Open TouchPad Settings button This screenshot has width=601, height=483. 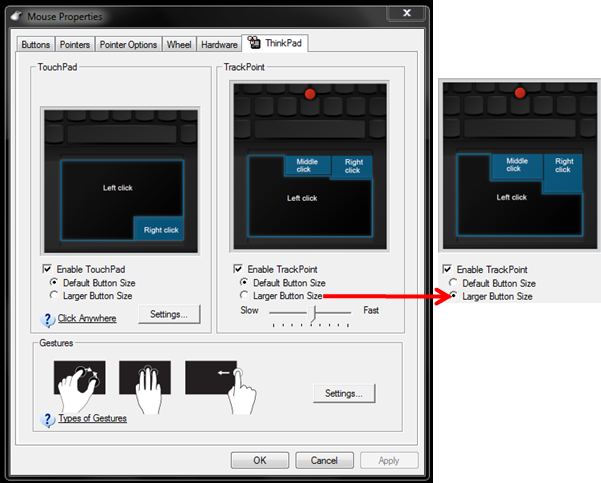pos(169,315)
